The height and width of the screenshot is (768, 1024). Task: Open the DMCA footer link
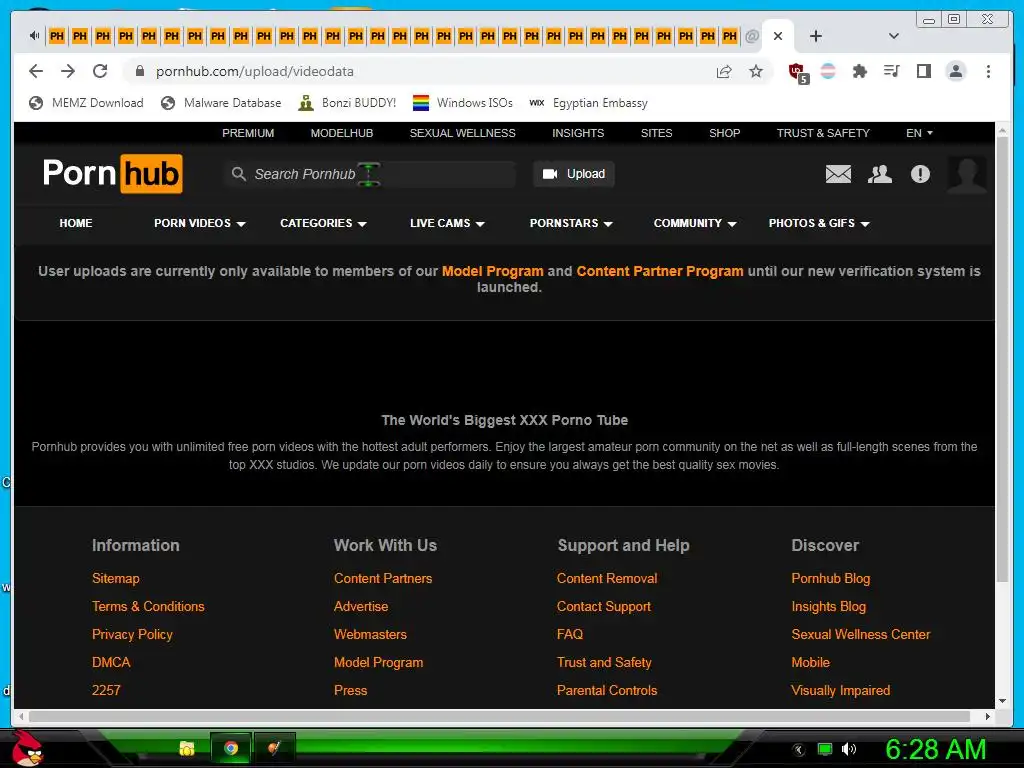point(111,662)
